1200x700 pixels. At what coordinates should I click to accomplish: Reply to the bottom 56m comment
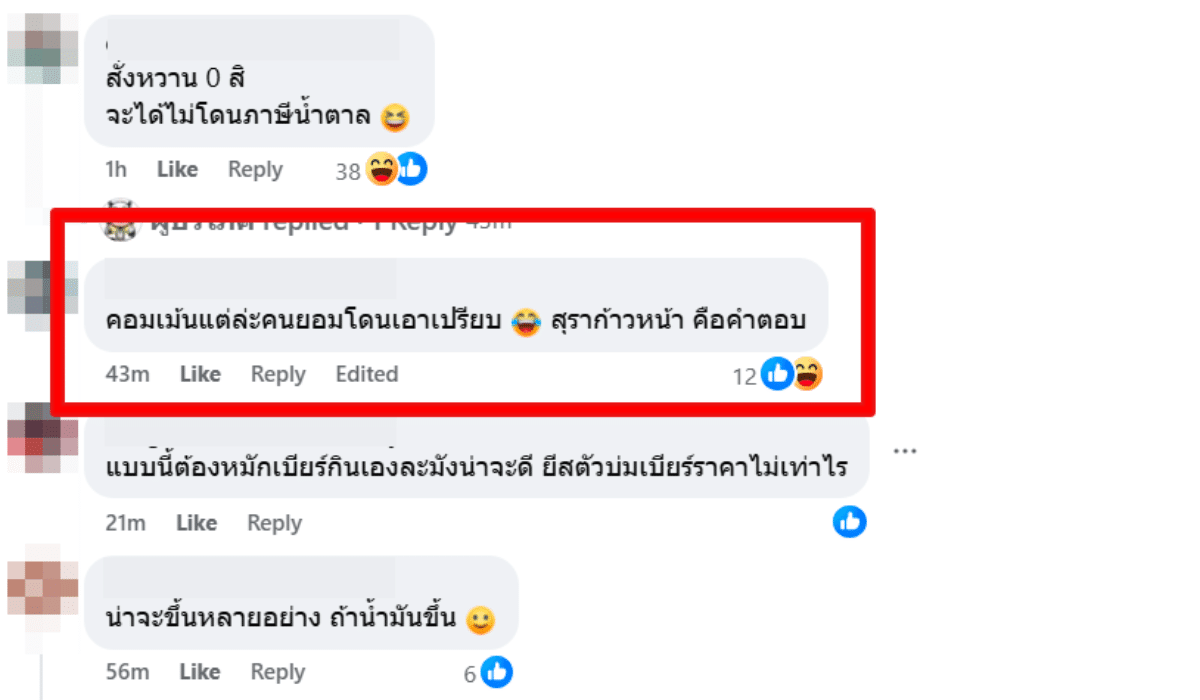pos(276,672)
